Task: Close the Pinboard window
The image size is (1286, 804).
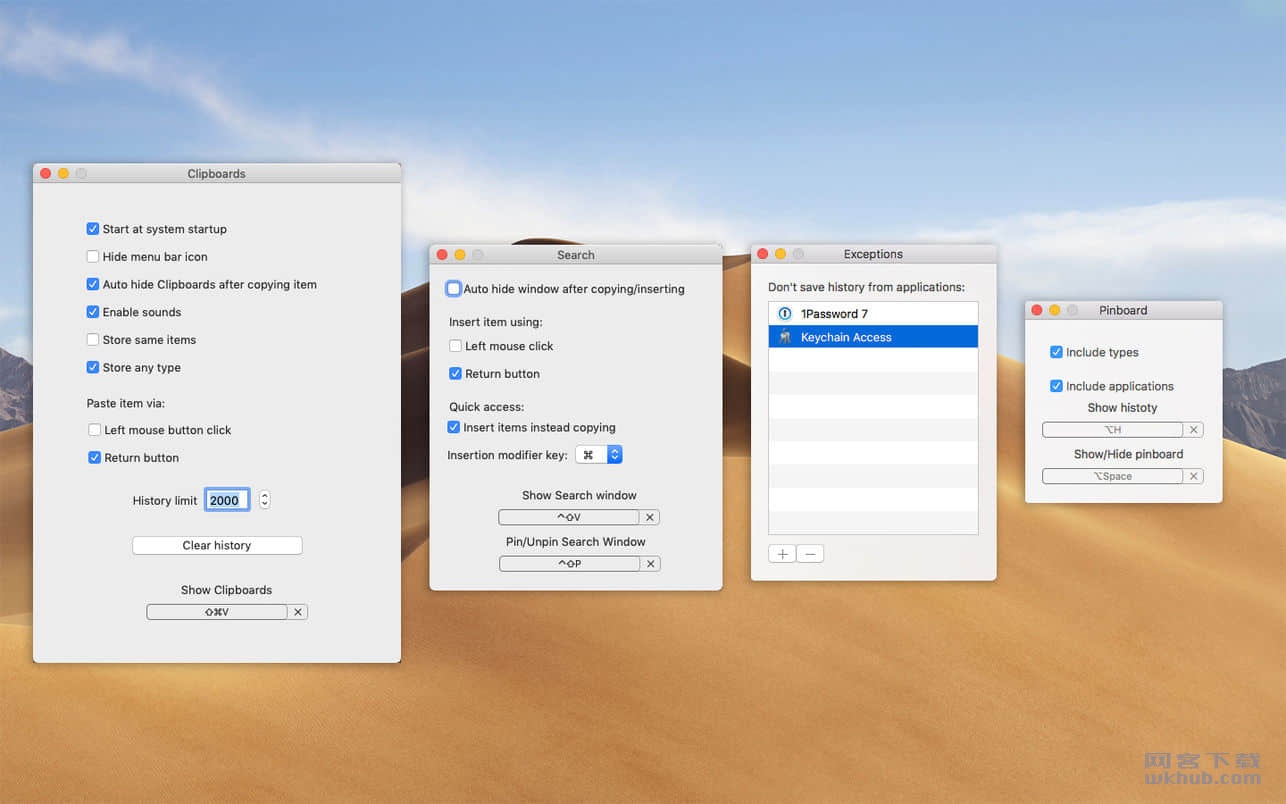Action: 1037,310
